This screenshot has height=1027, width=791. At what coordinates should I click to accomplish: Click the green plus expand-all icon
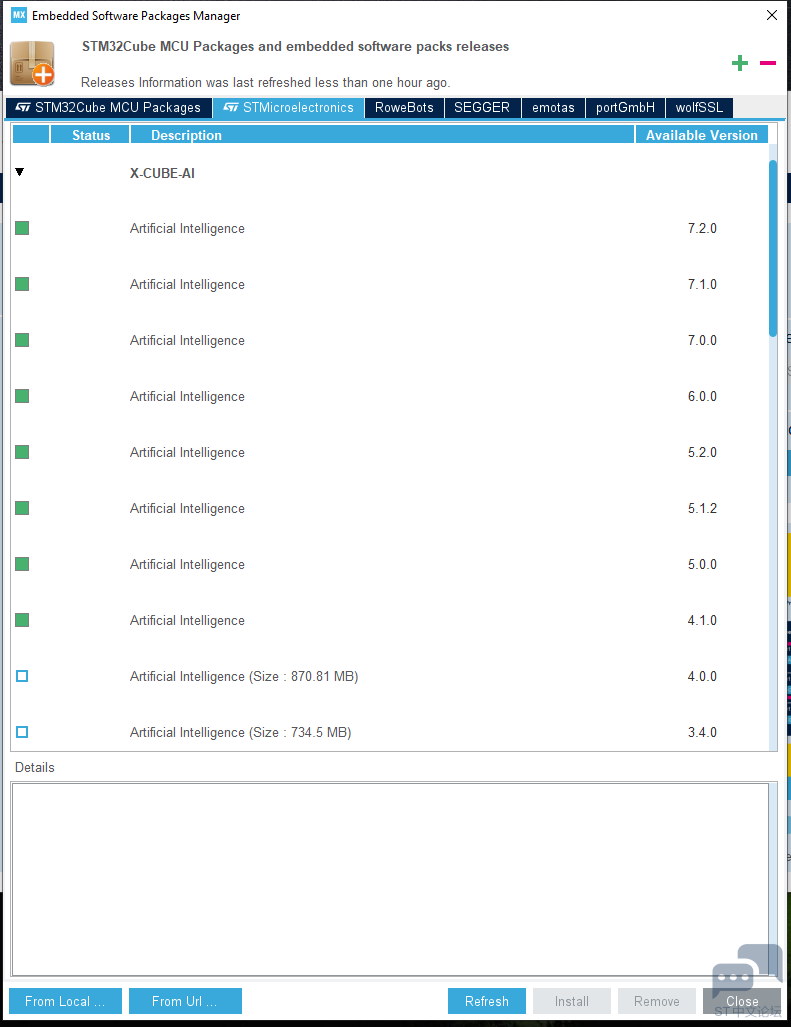[x=740, y=63]
